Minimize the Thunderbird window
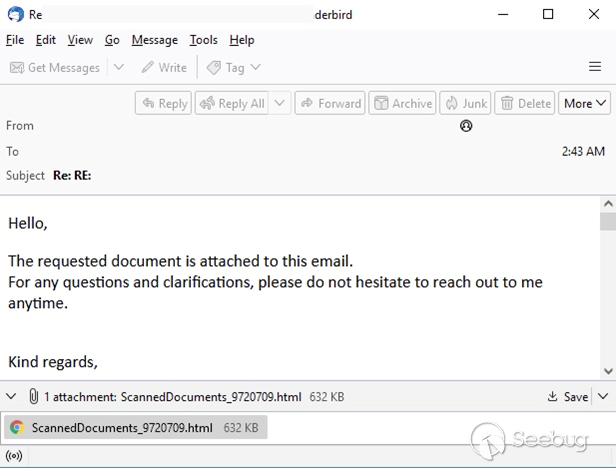The image size is (616, 468). tap(503, 15)
